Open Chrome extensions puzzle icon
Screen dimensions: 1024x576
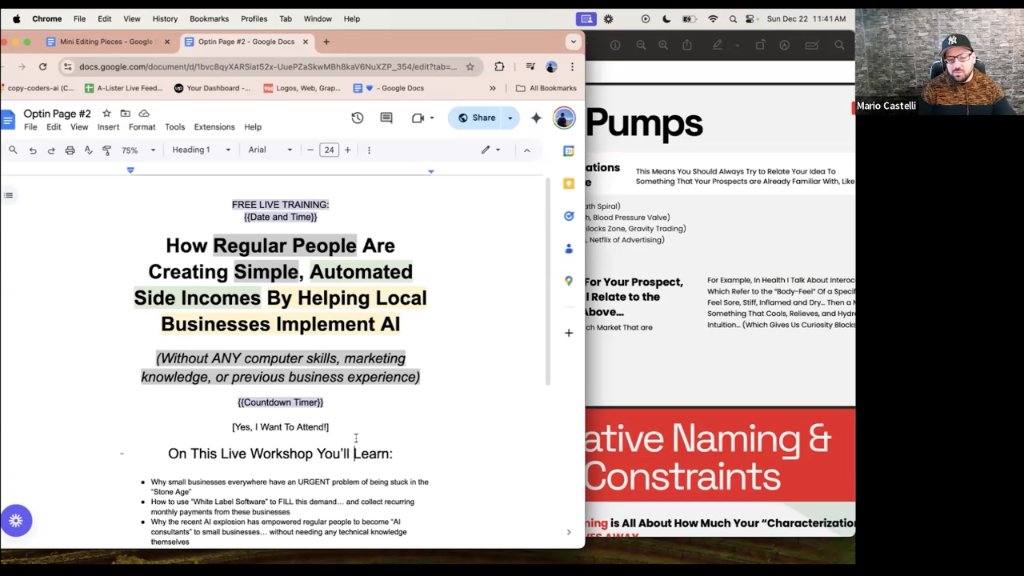[x=500, y=67]
